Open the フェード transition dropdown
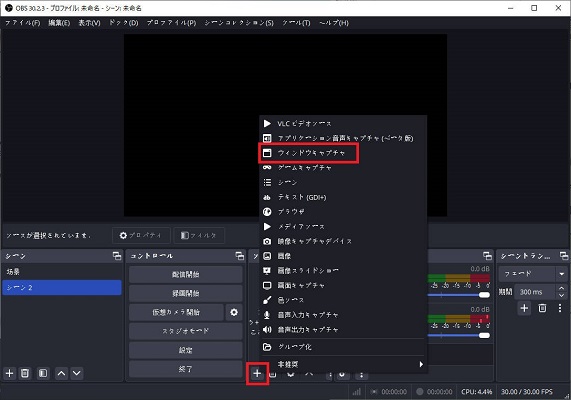Screen dimensions: 571x400 (533, 274)
